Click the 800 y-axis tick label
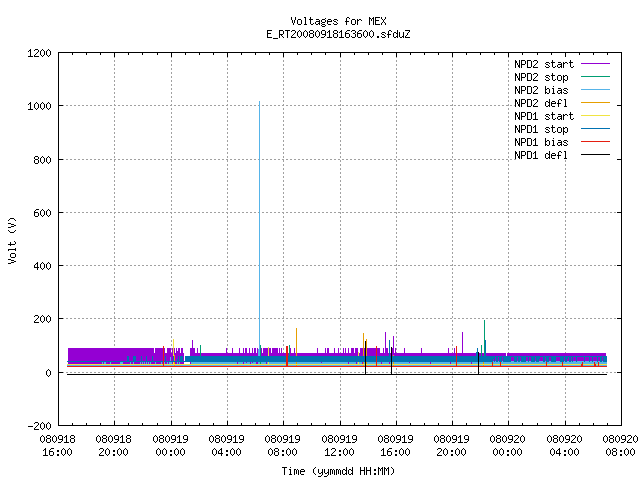640x480 pixels. (42, 160)
